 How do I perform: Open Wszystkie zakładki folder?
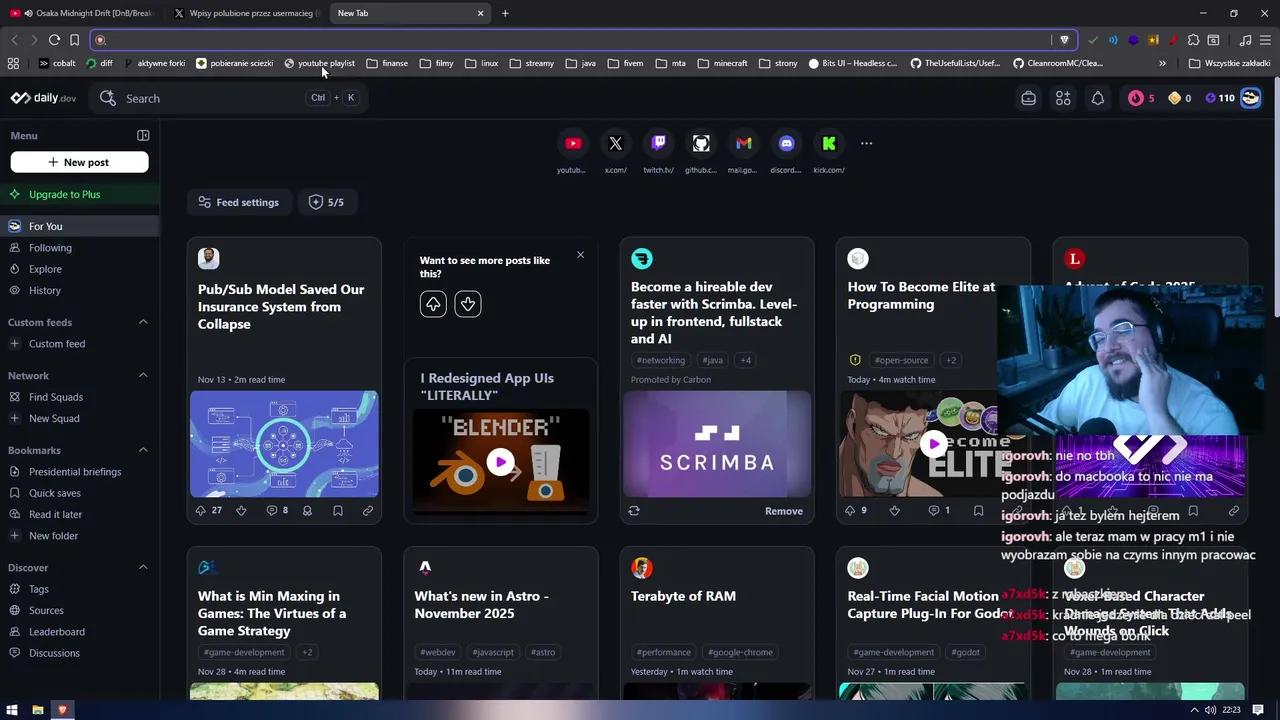[x=1229, y=63]
